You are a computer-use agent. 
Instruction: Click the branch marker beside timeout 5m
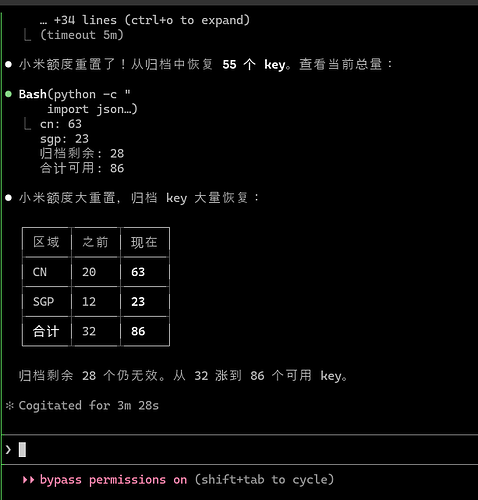(x=27, y=35)
